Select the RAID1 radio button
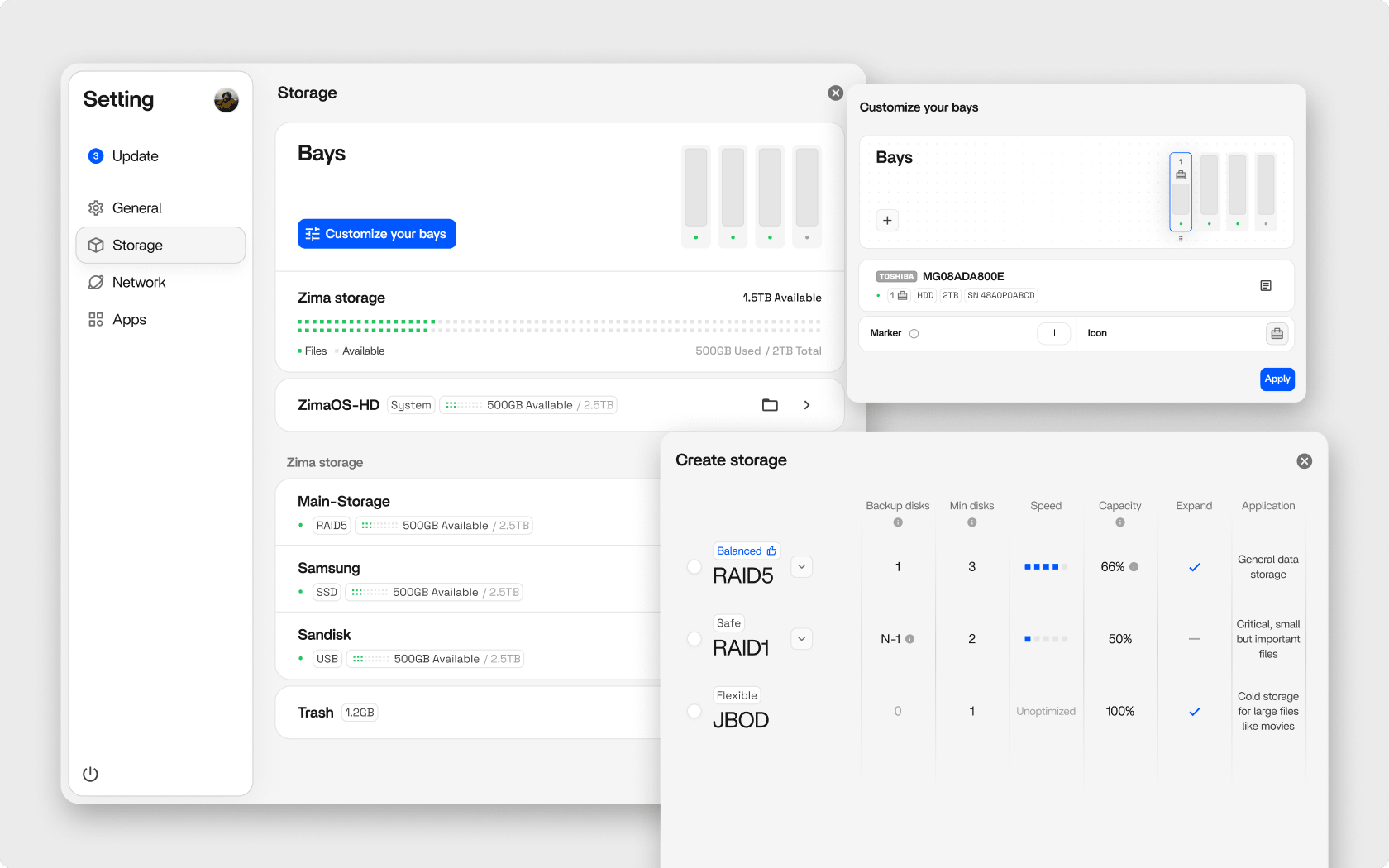1389x868 pixels. pos(694,639)
